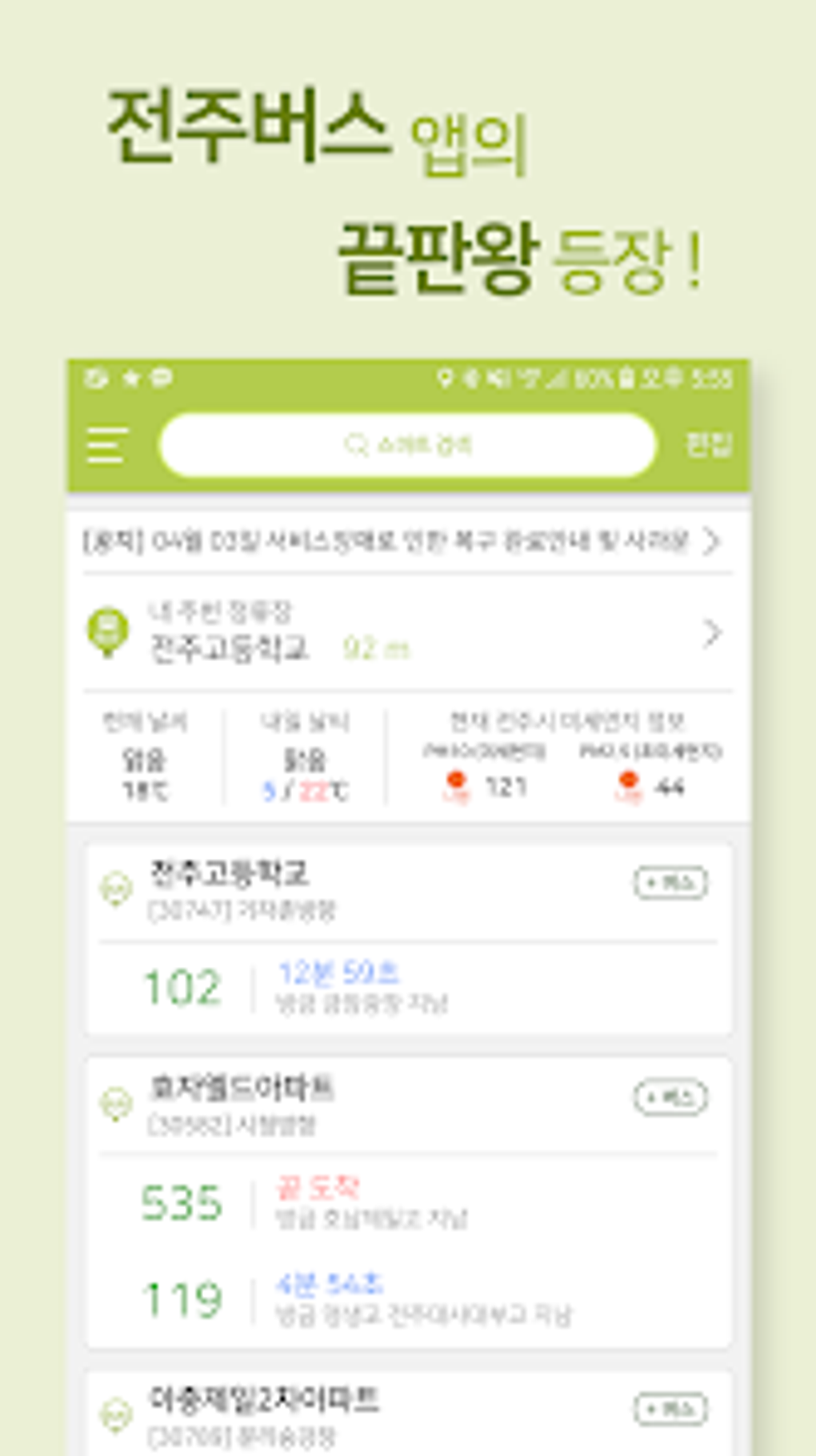
Task: Tap the face icon beside 전주고등학교 card
Action: point(116,889)
